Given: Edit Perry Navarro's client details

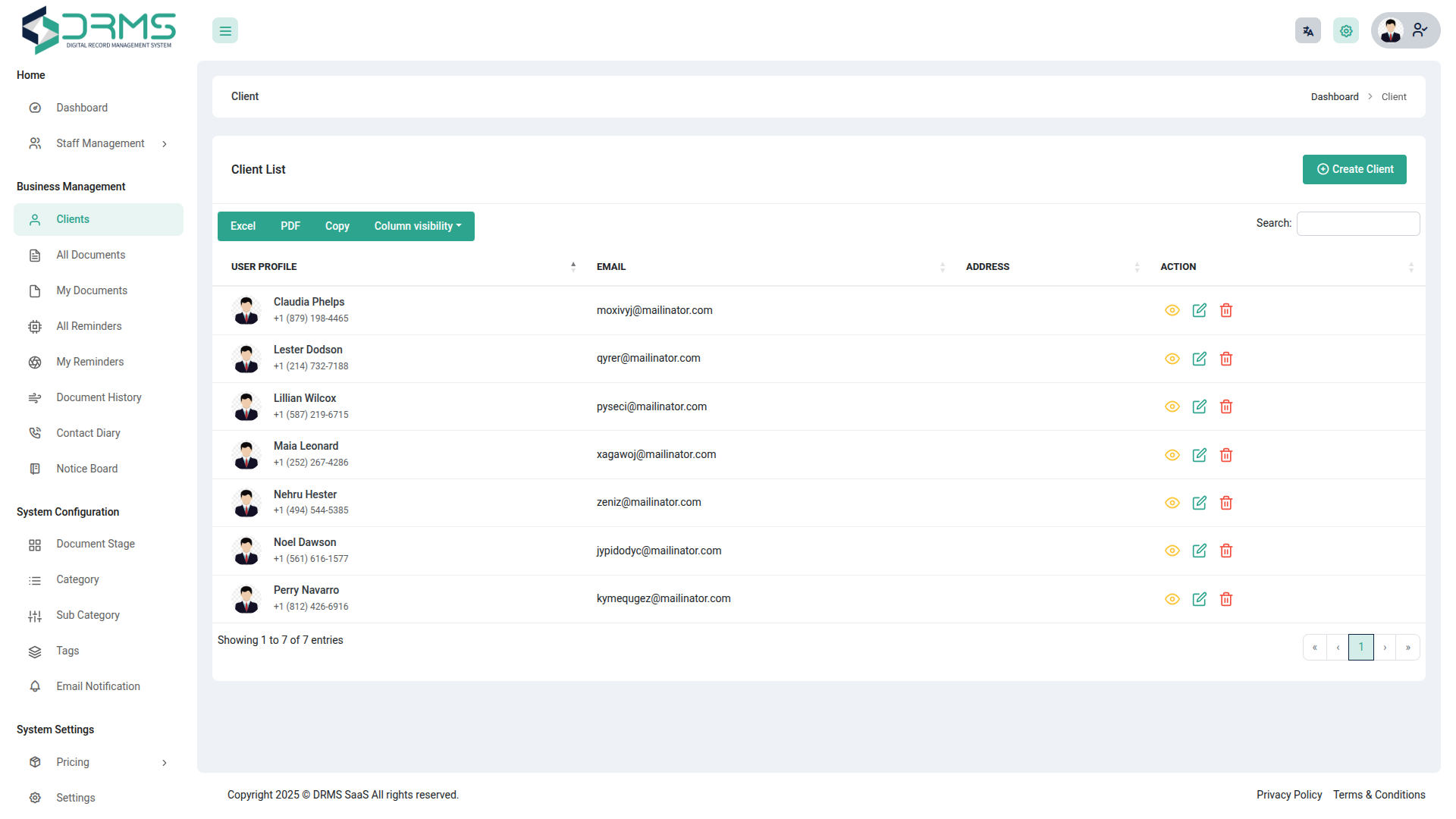Looking at the screenshot, I should pos(1199,599).
